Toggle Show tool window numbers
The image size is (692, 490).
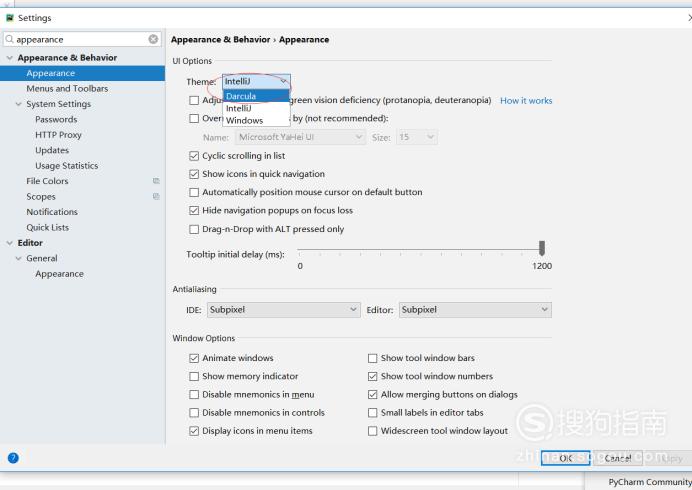pyautogui.click(x=372, y=376)
